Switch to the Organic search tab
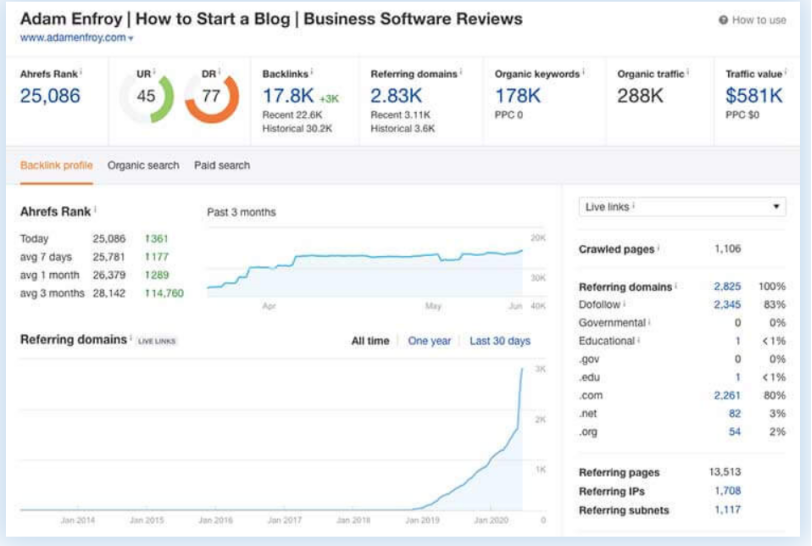The height and width of the screenshot is (546, 812). coord(143,165)
